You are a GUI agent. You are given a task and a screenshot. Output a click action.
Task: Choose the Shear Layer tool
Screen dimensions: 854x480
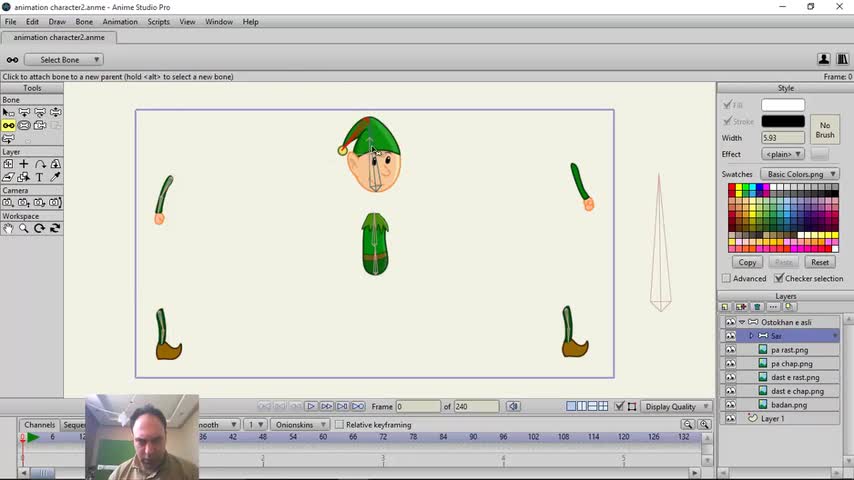(x=8, y=177)
